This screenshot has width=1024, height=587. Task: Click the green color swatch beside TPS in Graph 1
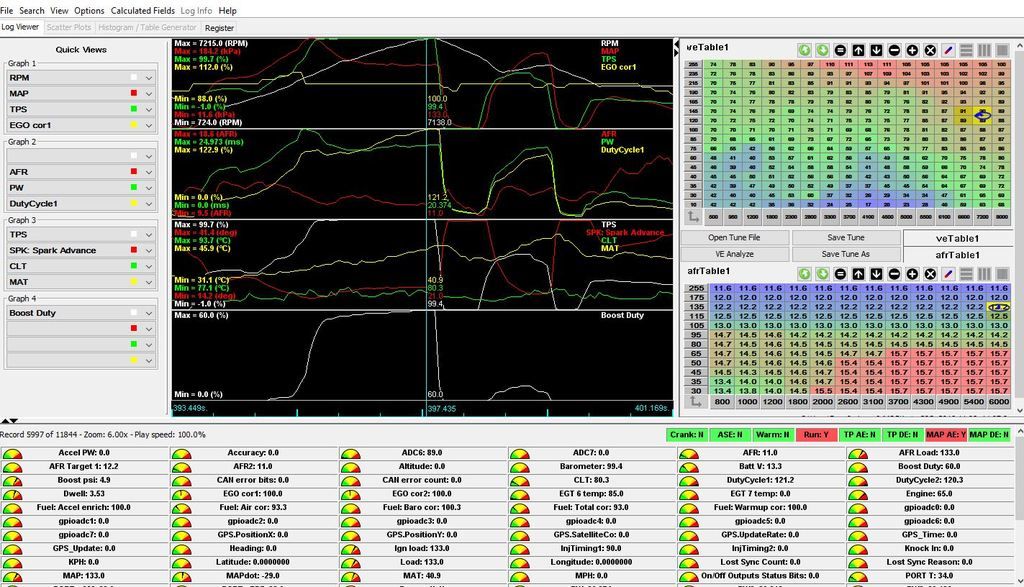pyautogui.click(x=134, y=109)
